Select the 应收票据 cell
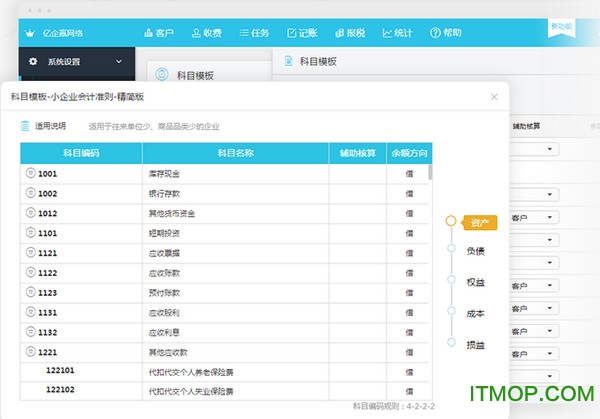The height and width of the screenshot is (419, 600). (235, 254)
